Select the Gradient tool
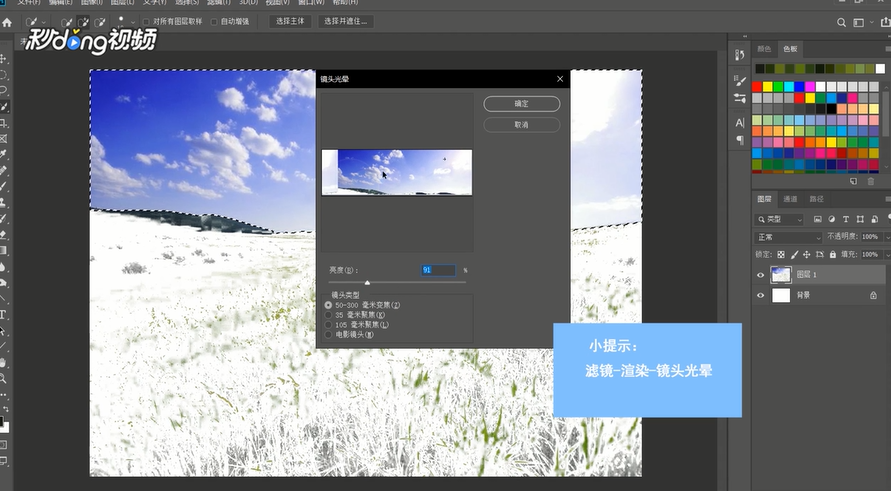The height and width of the screenshot is (491, 891). point(3,250)
